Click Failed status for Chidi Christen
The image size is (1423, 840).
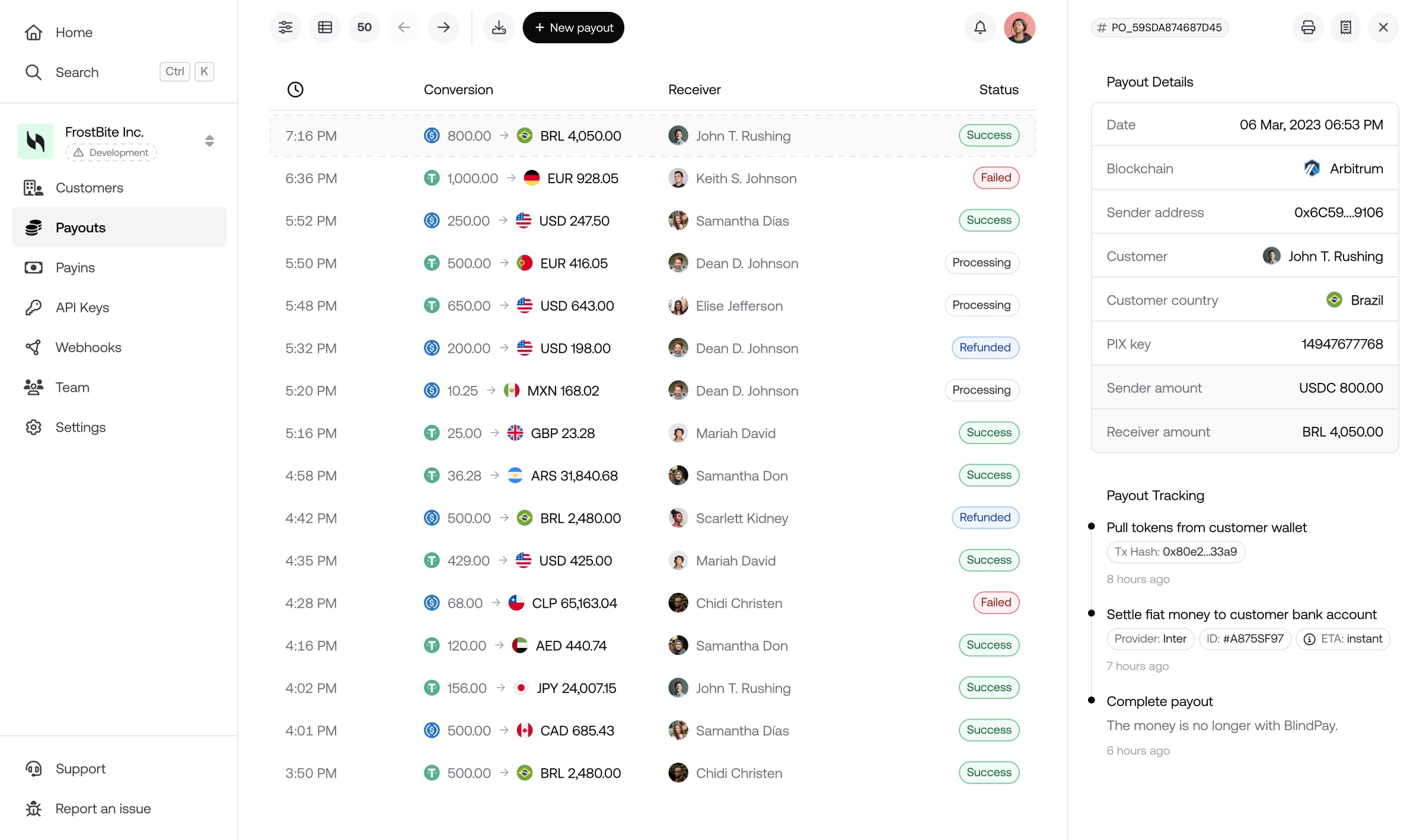coord(996,602)
